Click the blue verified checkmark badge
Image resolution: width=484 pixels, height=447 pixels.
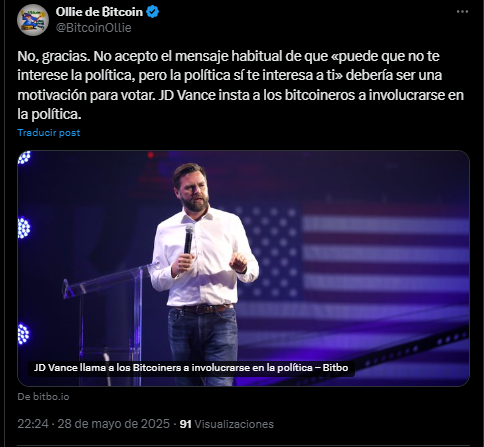153,12
